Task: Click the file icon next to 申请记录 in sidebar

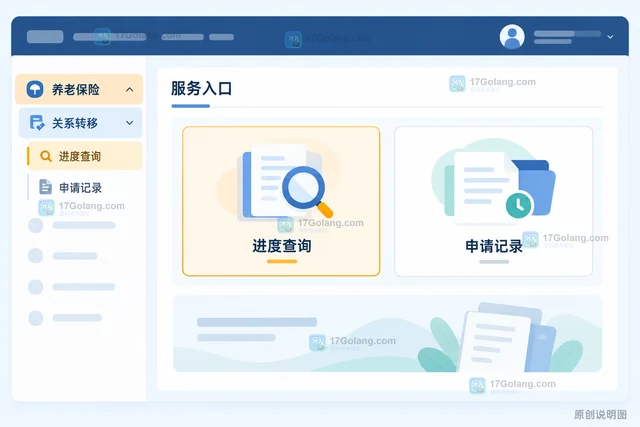Action: (45, 187)
